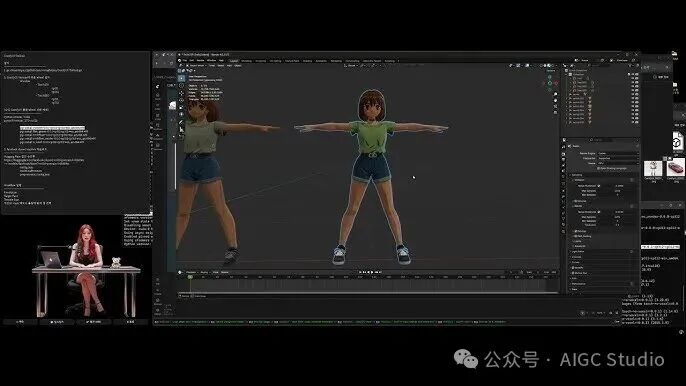Open the Render properties tab icon
Viewport: 686px width, 386px height.
pos(564,154)
